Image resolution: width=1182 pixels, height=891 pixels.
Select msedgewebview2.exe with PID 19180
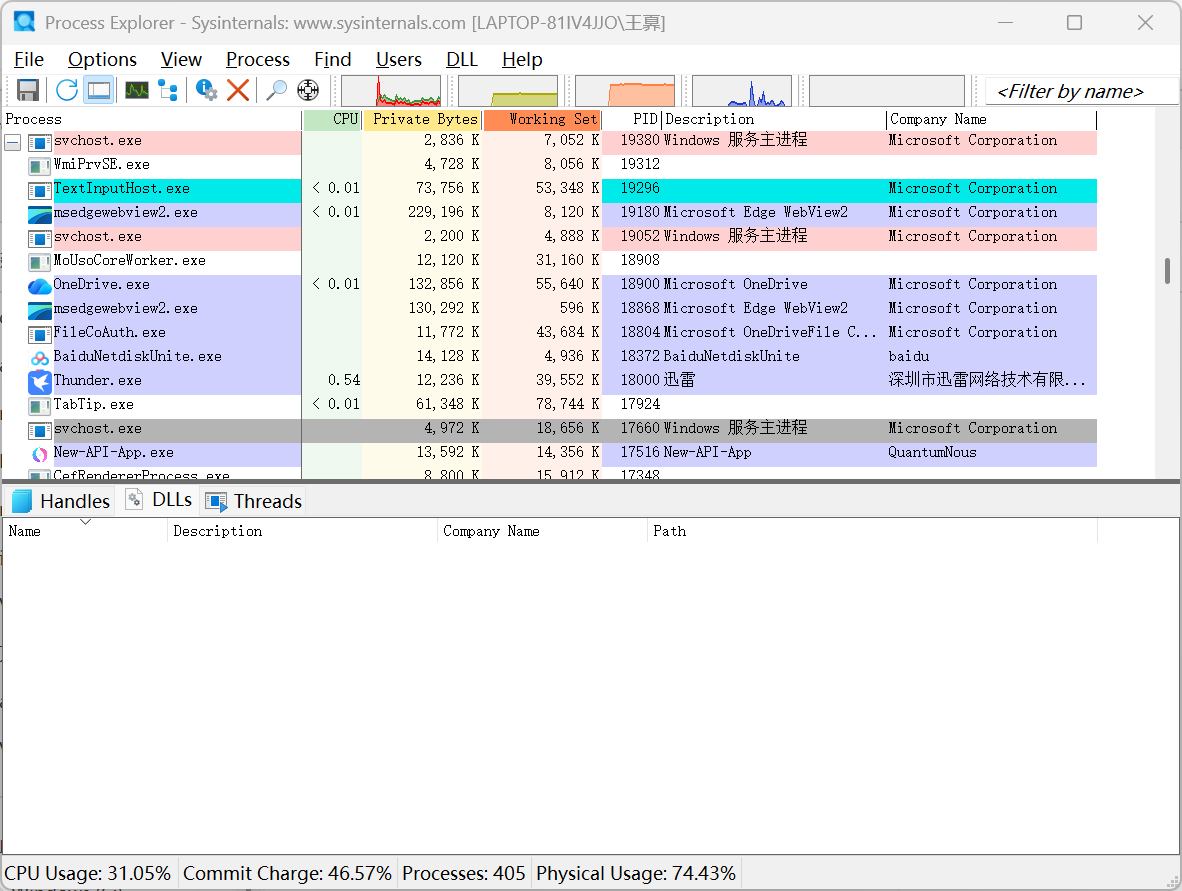(550, 213)
